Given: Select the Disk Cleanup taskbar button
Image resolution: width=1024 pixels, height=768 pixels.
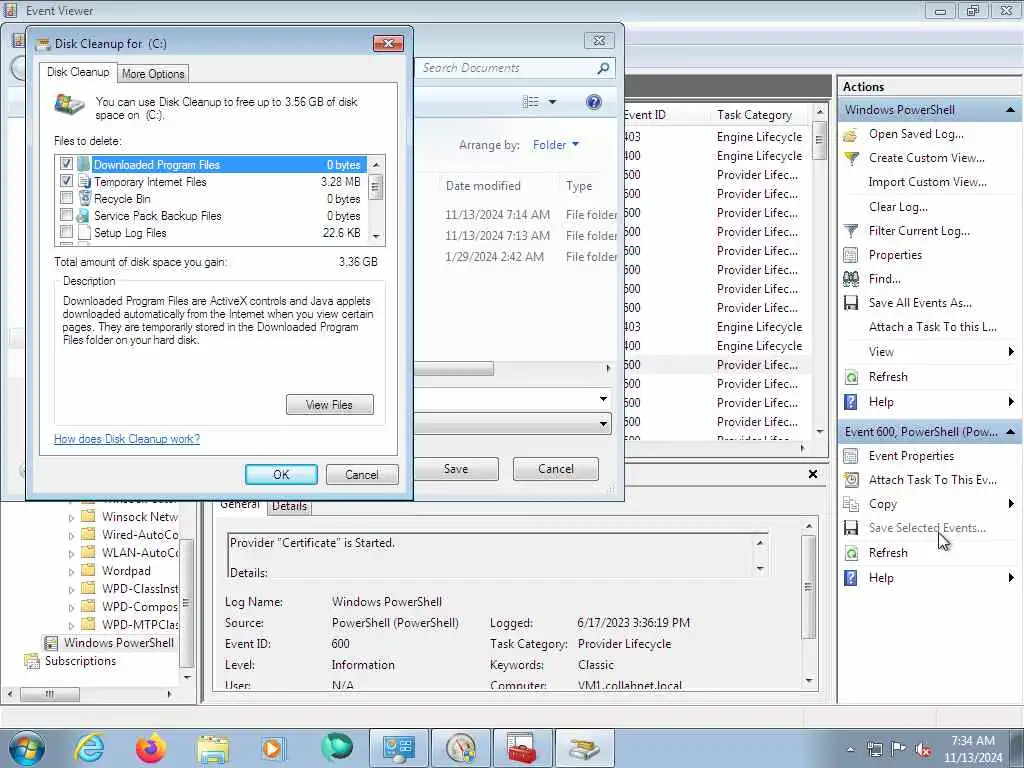Looking at the screenshot, I should (584, 748).
